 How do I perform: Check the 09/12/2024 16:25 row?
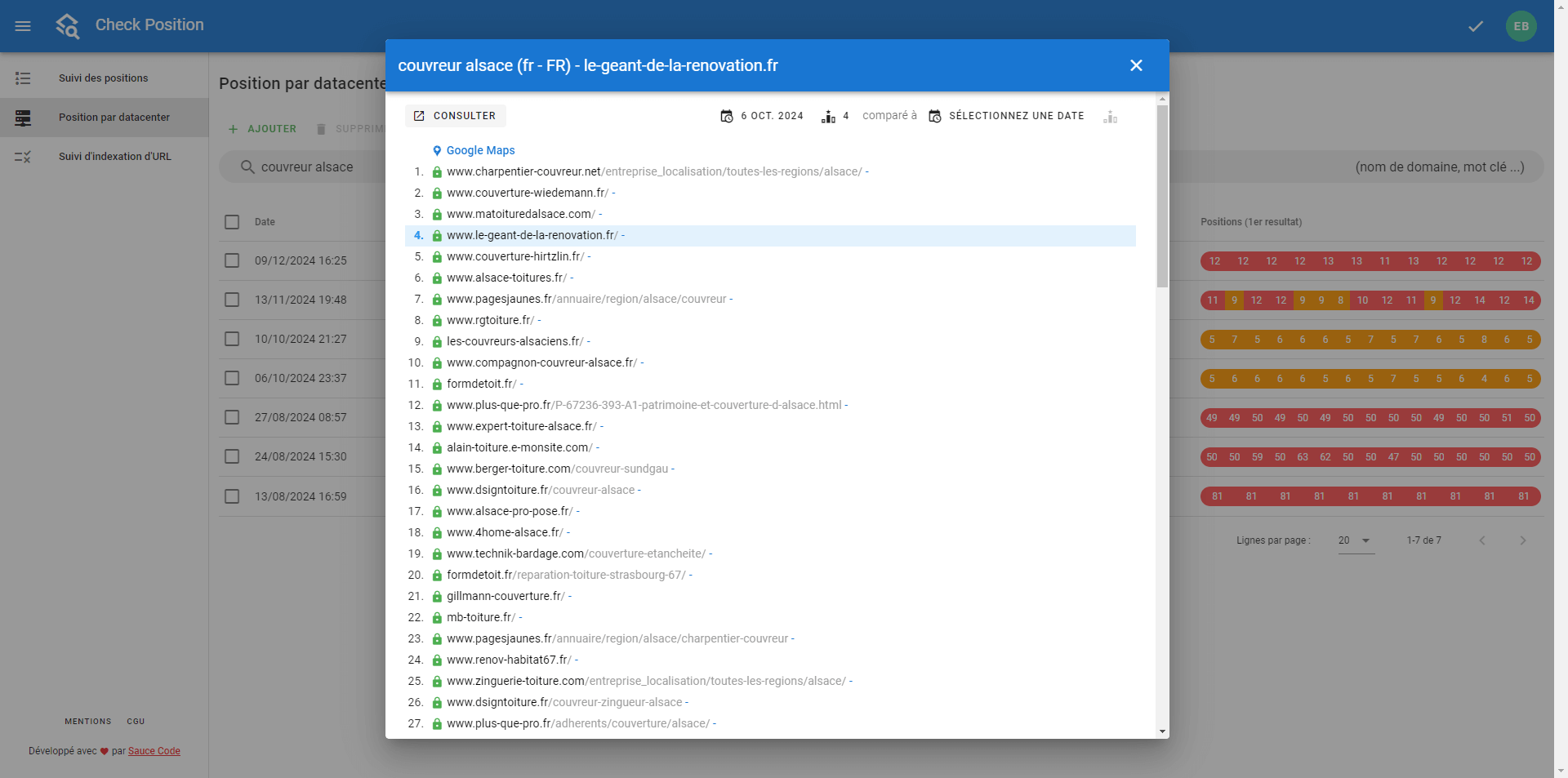pos(232,260)
